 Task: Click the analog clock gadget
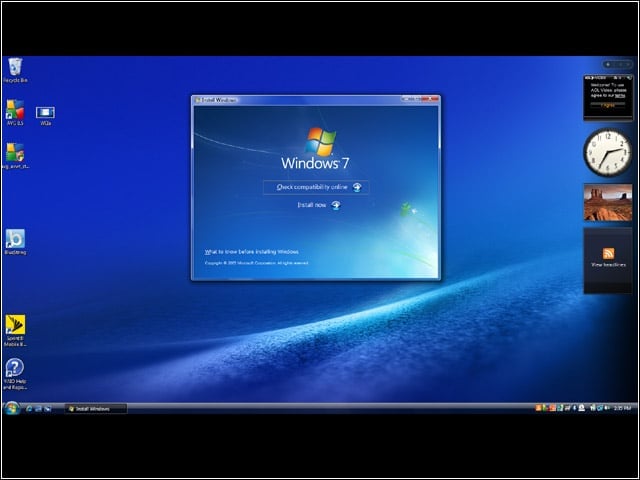point(608,152)
